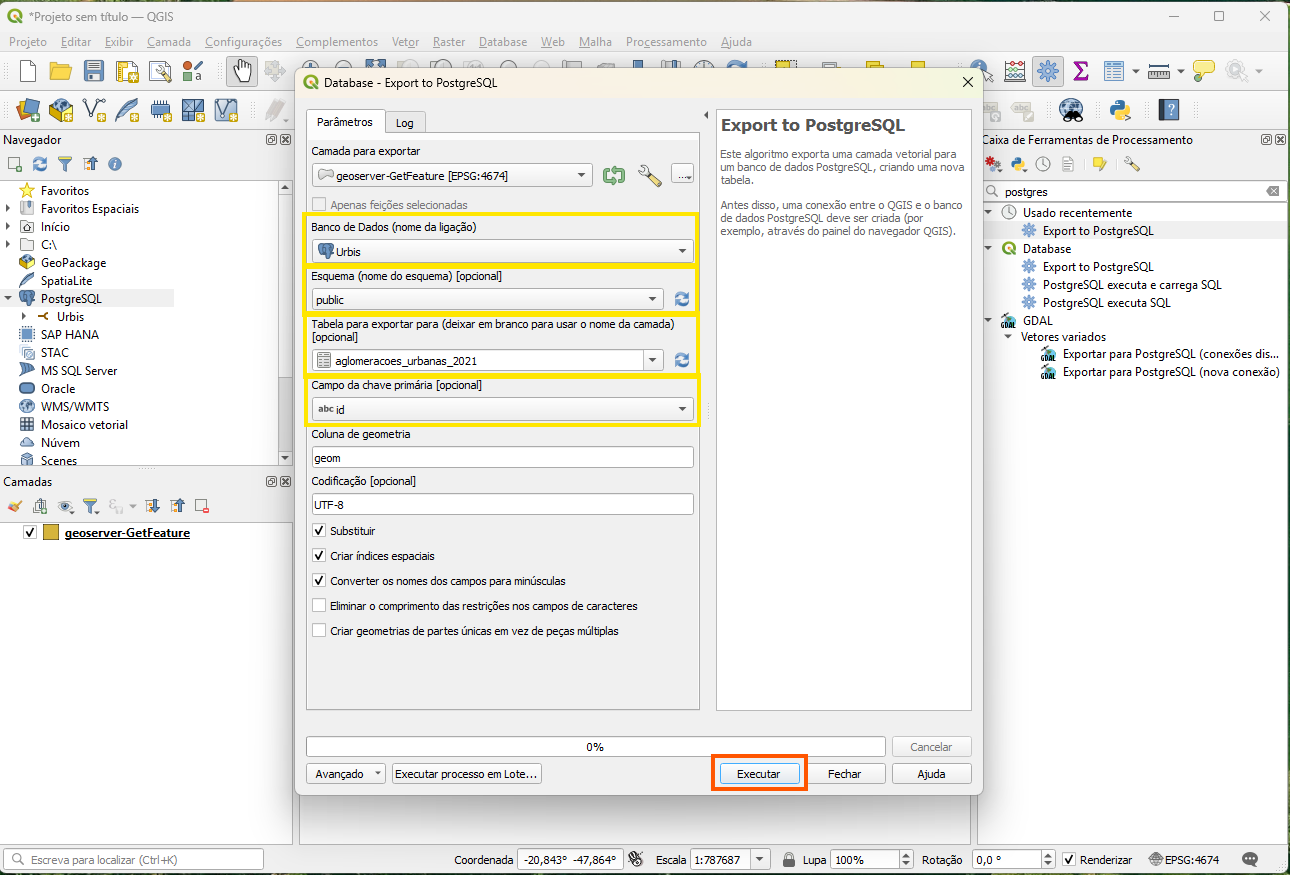The image size is (1290, 875).
Task: Toggle the Renderizar checkbox in status bar
Action: pyautogui.click(x=1069, y=860)
